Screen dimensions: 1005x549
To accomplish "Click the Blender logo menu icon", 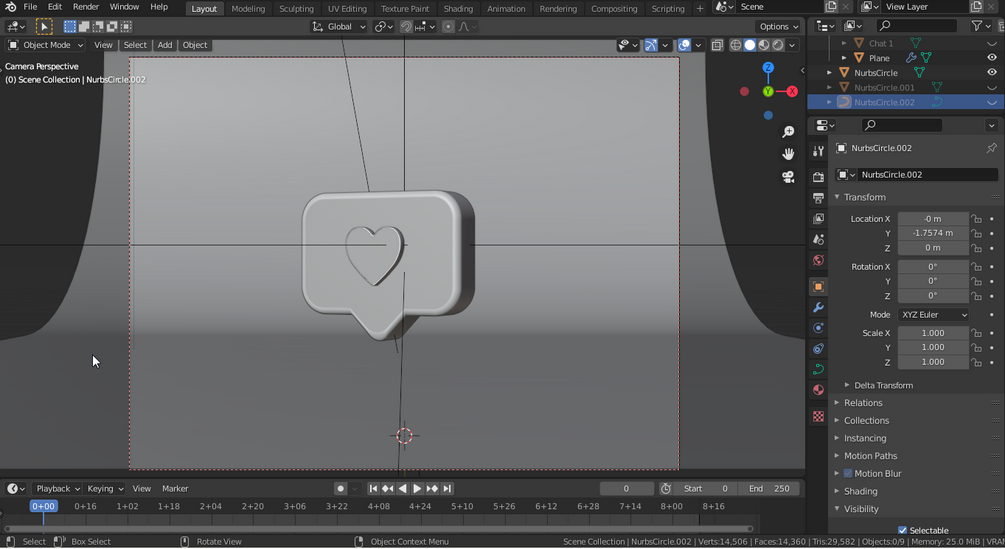I will [x=11, y=7].
